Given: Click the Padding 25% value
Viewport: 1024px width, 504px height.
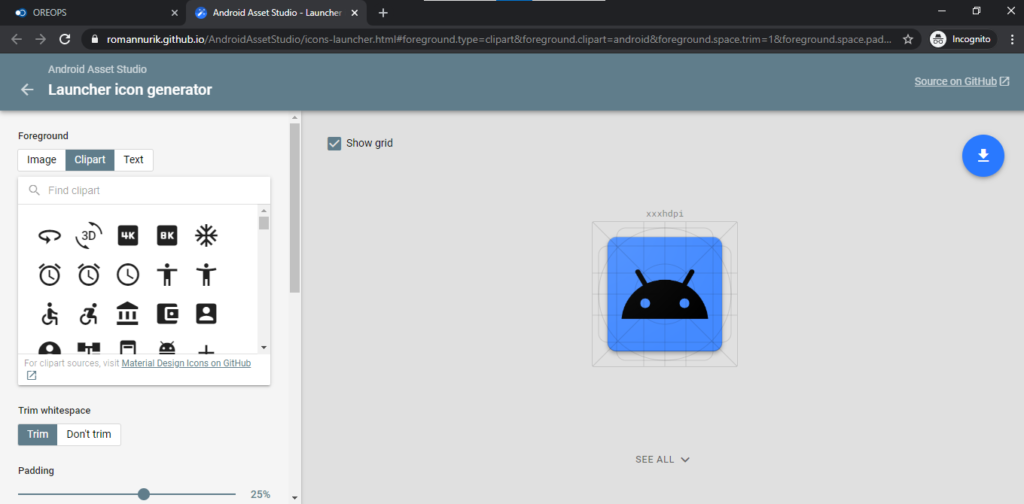Looking at the screenshot, I should point(260,494).
